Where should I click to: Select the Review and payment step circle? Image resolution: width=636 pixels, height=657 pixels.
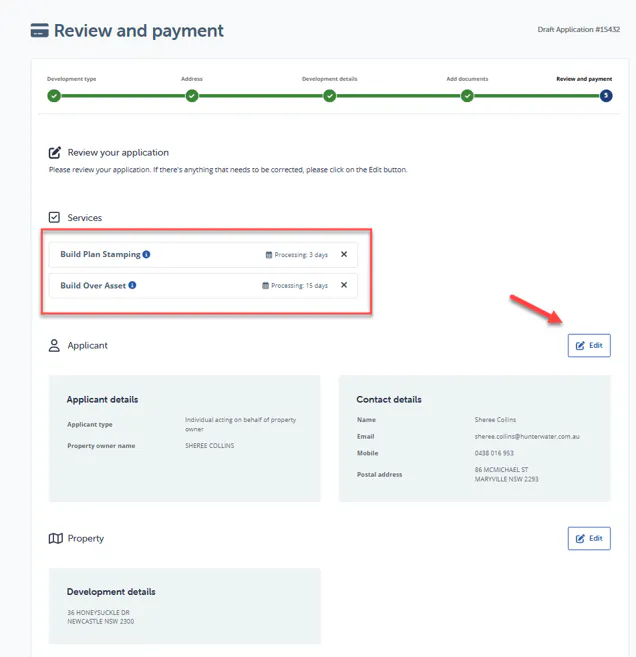606,96
